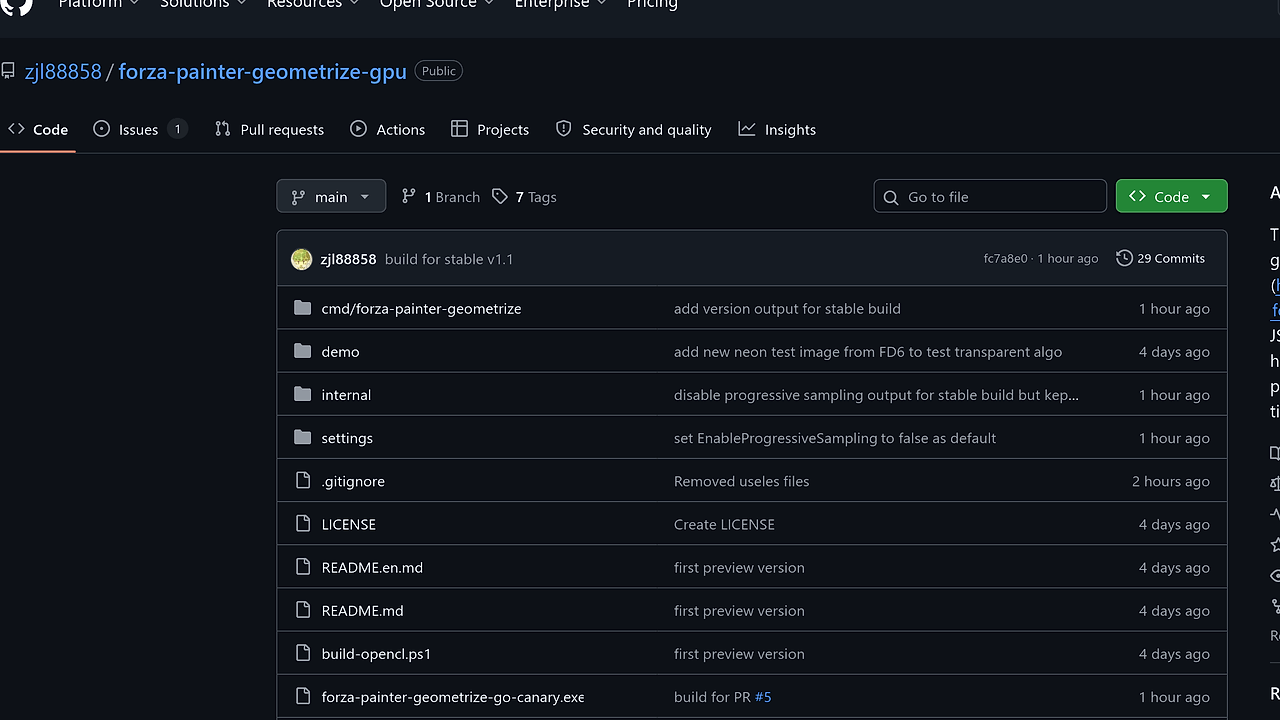Viewport: 1280px width, 720px height.
Task: Click the branch icon next to 1 Branch
Action: click(x=408, y=197)
